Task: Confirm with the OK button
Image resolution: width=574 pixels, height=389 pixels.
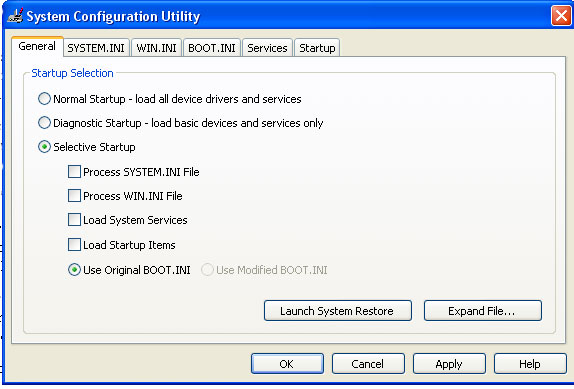Action: click(x=287, y=364)
